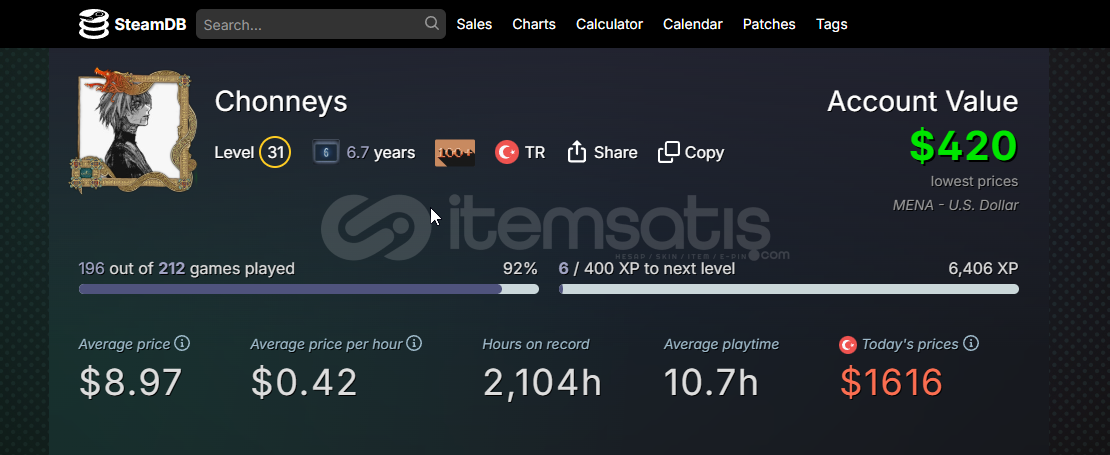Click the 10.7h average playtime value

point(711,382)
